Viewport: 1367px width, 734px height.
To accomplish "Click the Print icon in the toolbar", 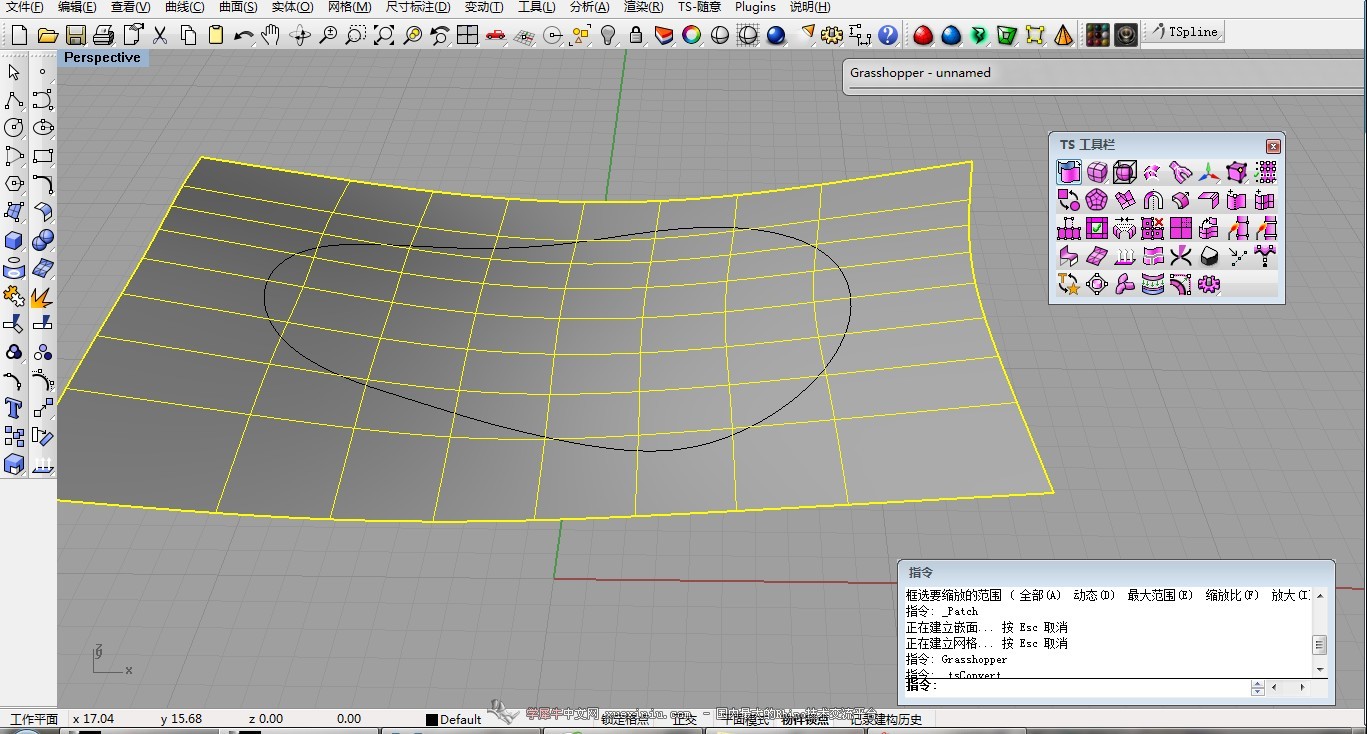I will (x=103, y=35).
